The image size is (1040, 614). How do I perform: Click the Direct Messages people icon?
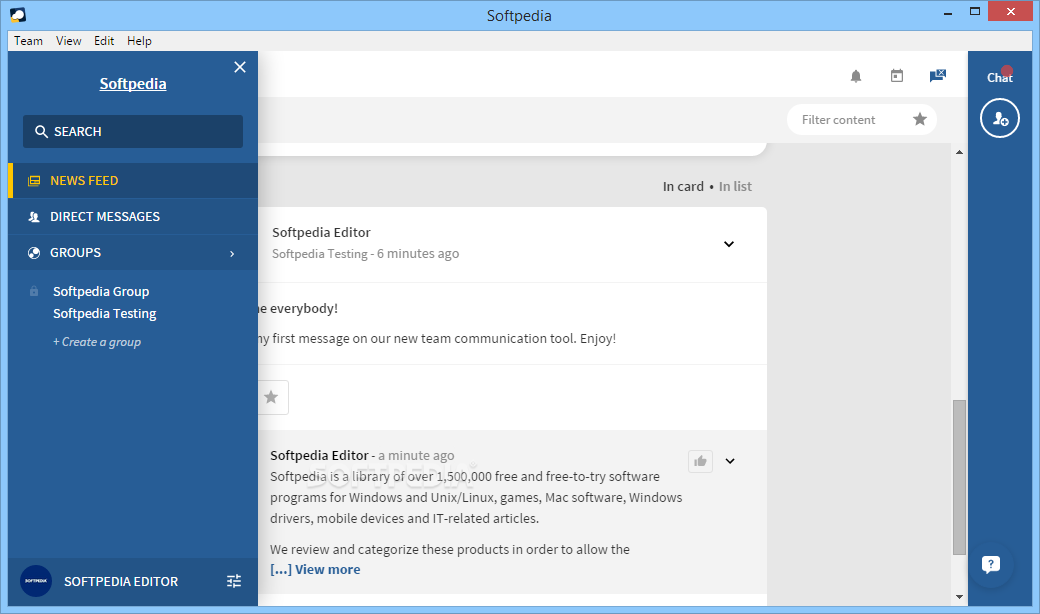pos(34,217)
